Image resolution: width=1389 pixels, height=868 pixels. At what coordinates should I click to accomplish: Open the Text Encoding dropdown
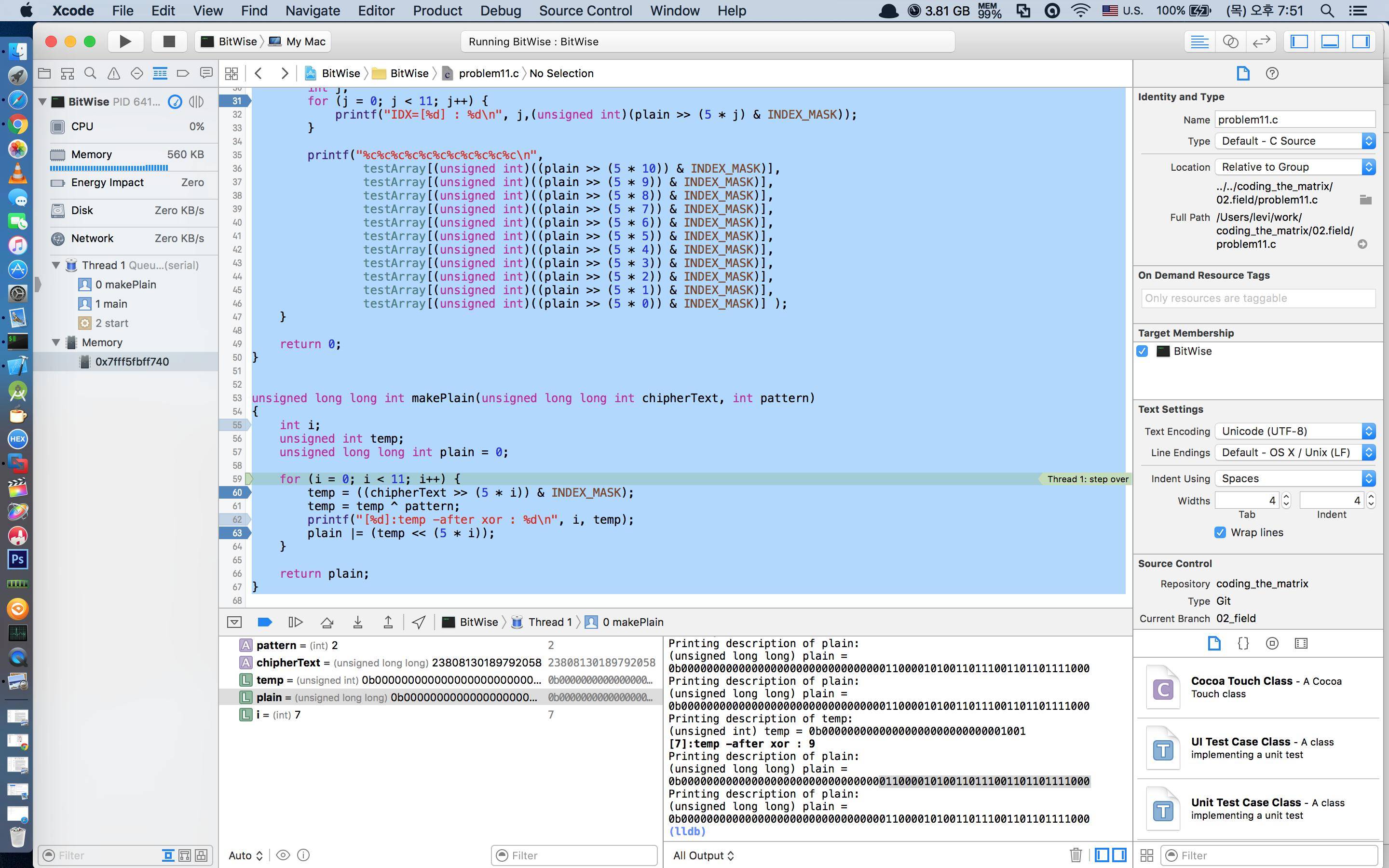point(1295,431)
